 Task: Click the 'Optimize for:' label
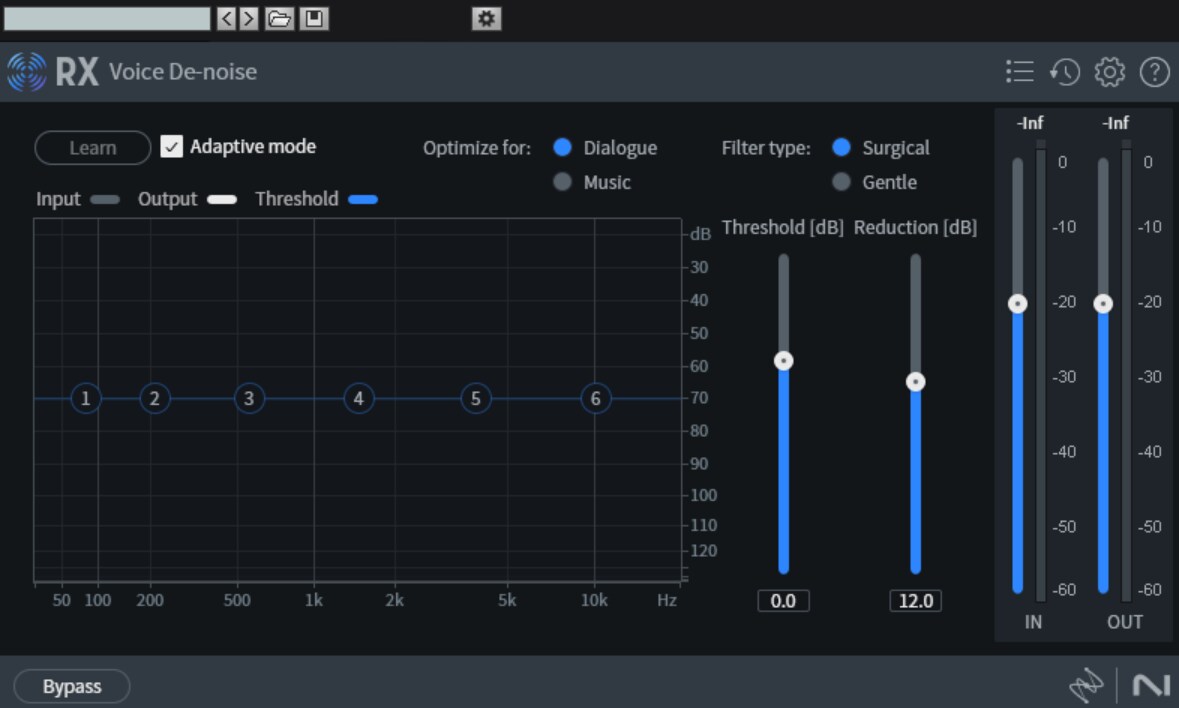pyautogui.click(x=477, y=148)
